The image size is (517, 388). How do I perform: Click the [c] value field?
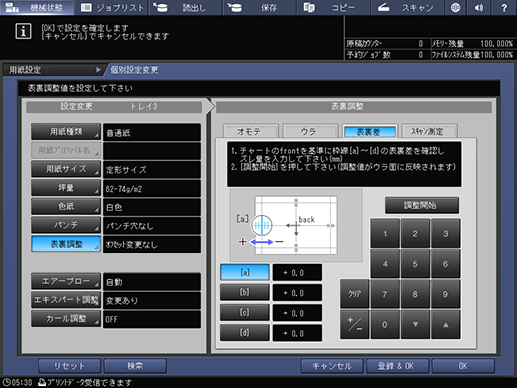tap(297, 313)
